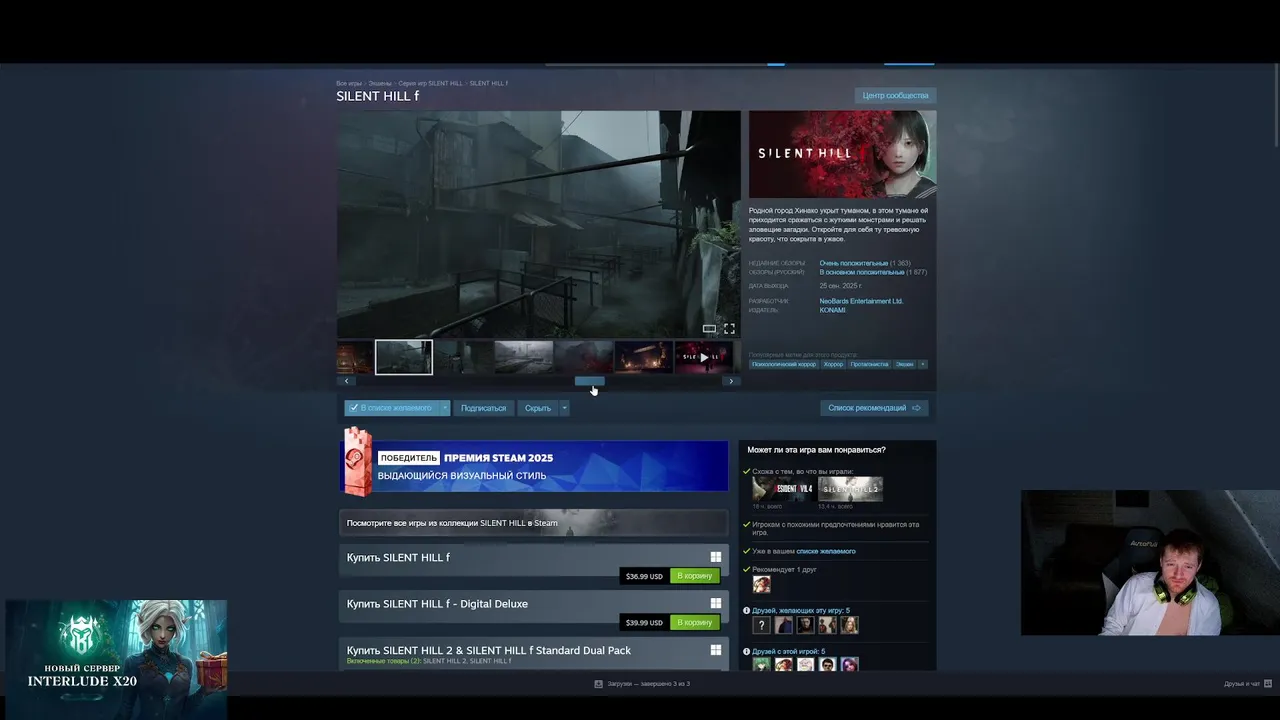
Task: Open Silent Hill 2 similar game thumbnail
Action: [850, 489]
